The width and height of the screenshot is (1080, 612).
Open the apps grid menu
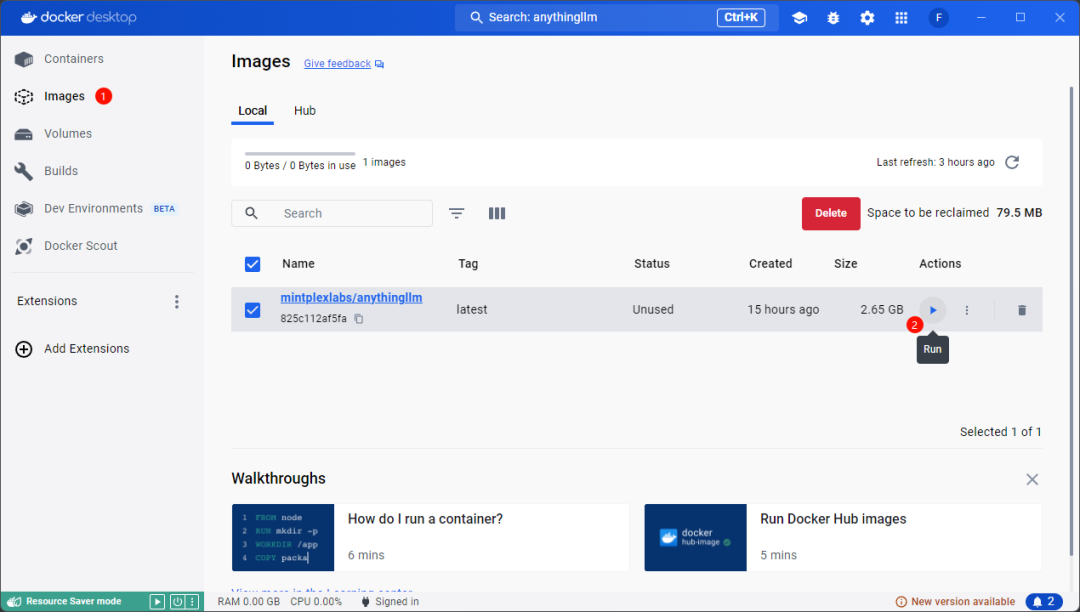coord(901,18)
